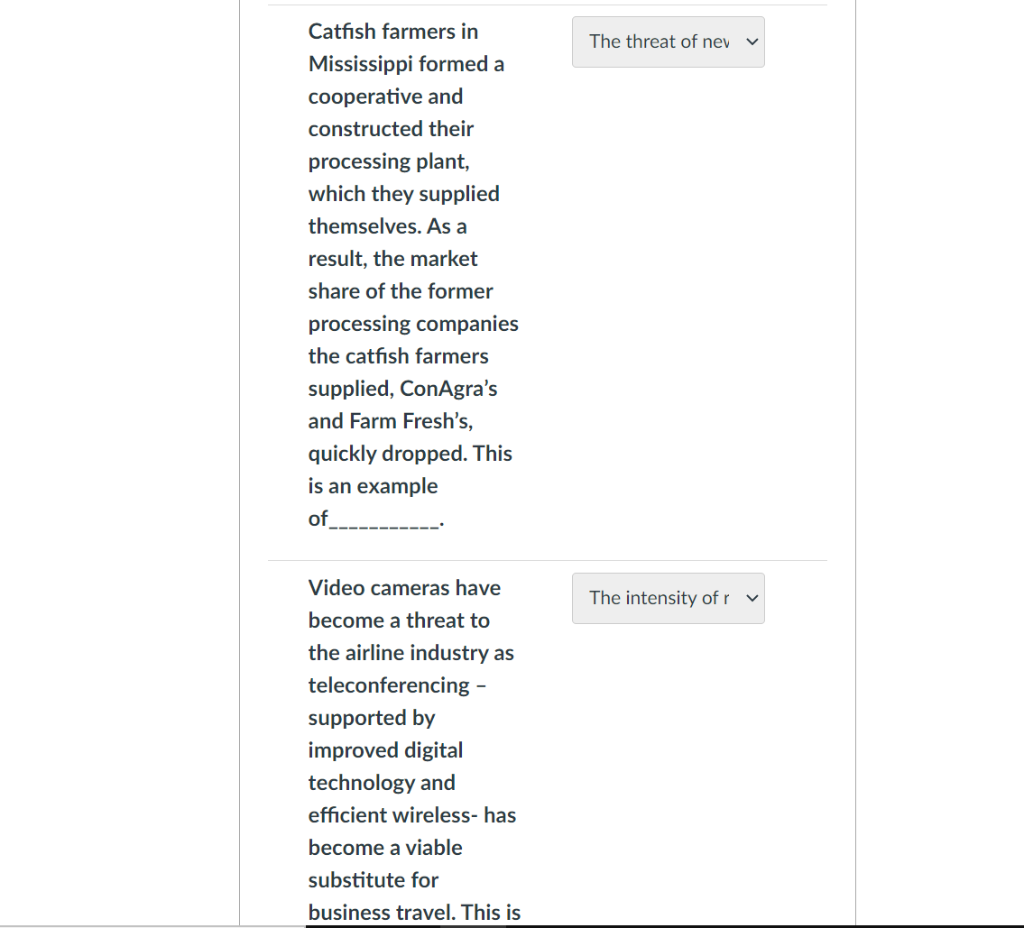Viewport: 1024px width, 928px height.
Task: Click 'Mississippi' in the first question
Action: [x=362, y=64]
